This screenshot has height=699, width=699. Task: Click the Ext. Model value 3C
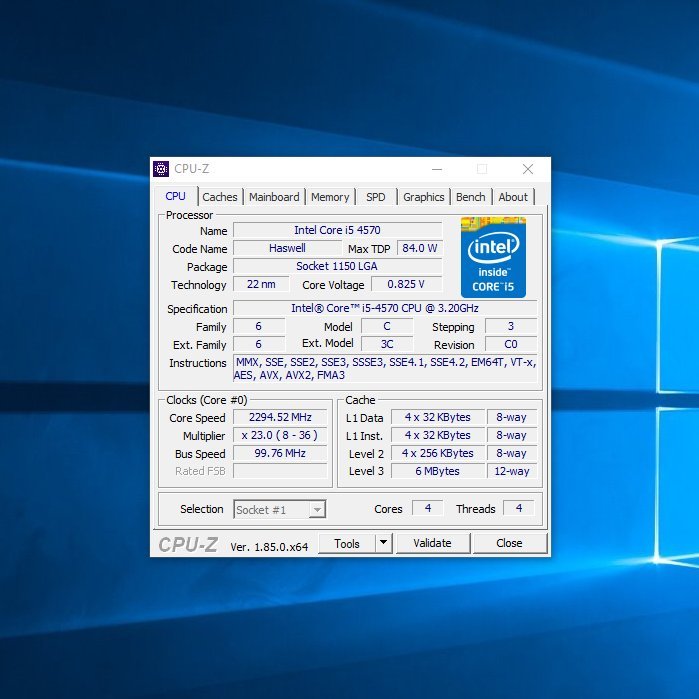[387, 344]
